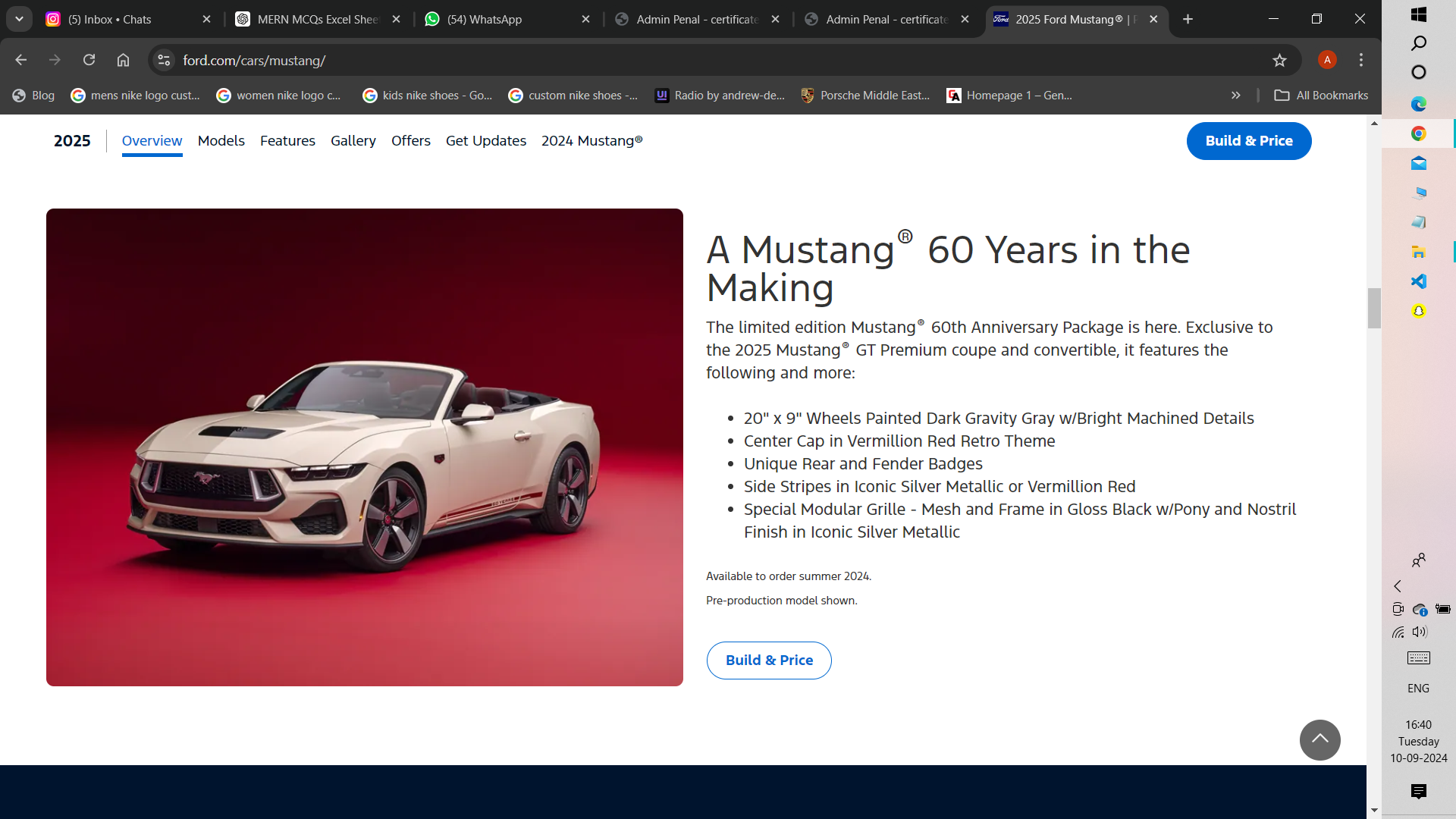Viewport: 1456px width, 819px height.
Task: Open the Homepage 1 – Gen bookmark
Action: [x=1009, y=96]
